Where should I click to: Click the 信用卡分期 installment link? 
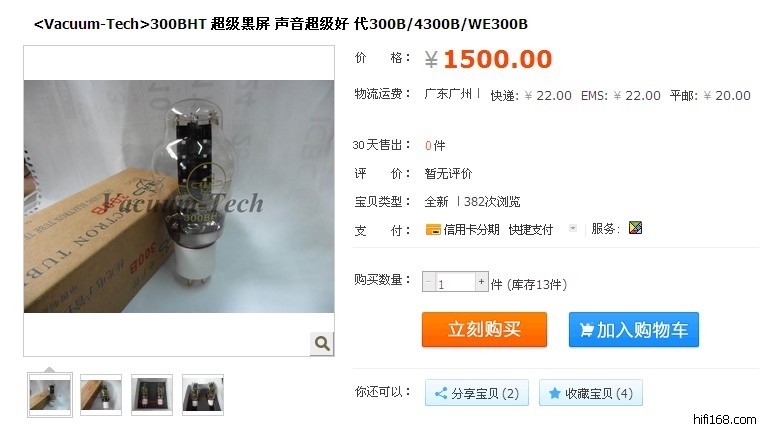[471, 229]
